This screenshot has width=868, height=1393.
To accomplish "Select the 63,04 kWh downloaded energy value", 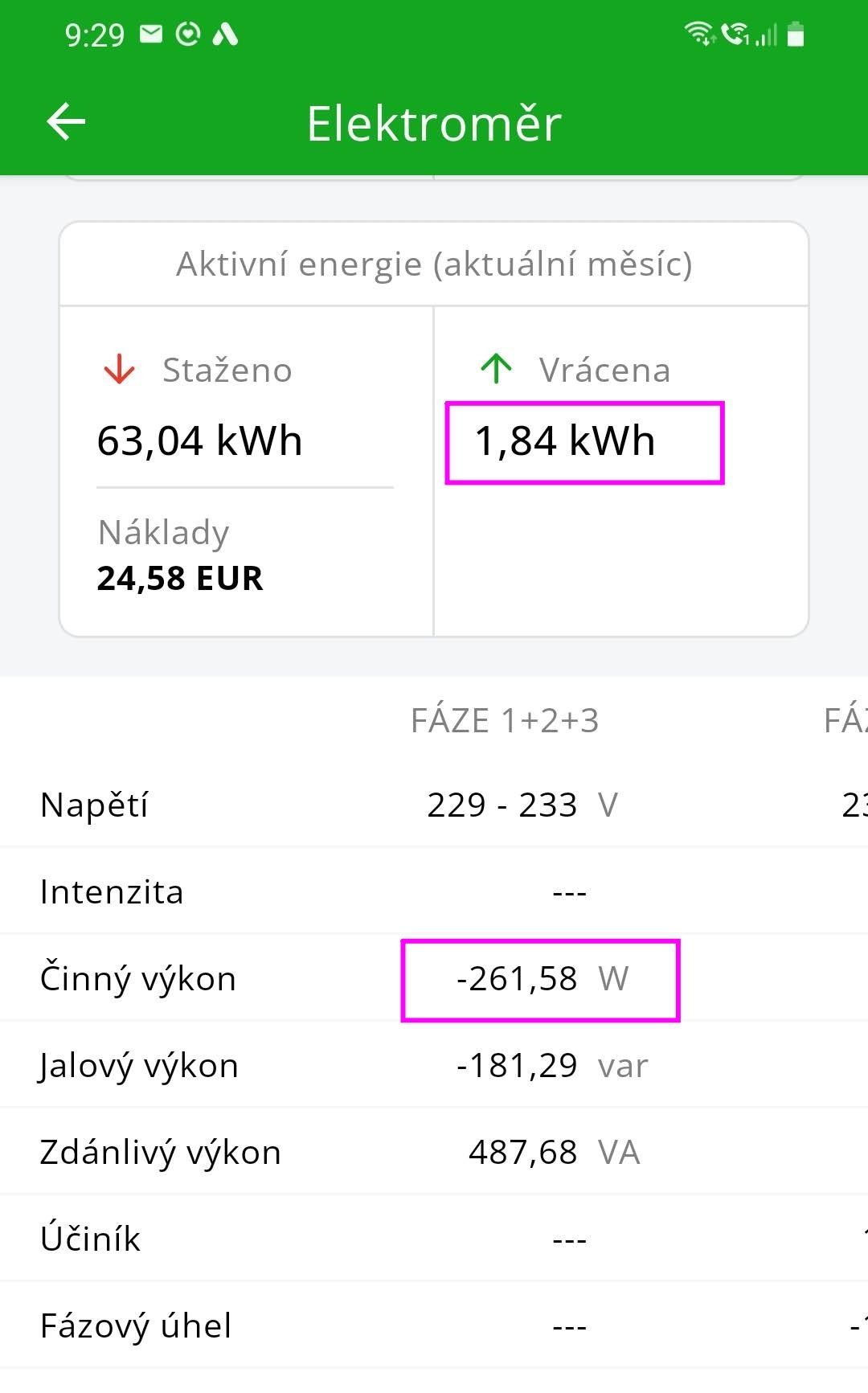I will pyautogui.click(x=199, y=441).
